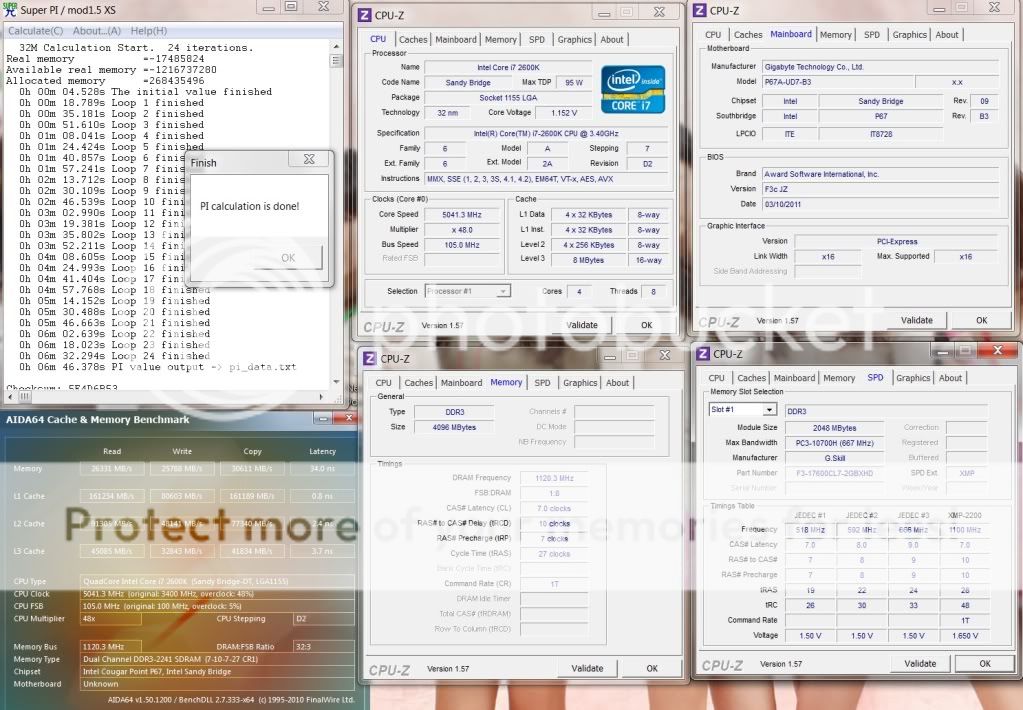Open the About...(A) menu in Super PI

(x=97, y=31)
